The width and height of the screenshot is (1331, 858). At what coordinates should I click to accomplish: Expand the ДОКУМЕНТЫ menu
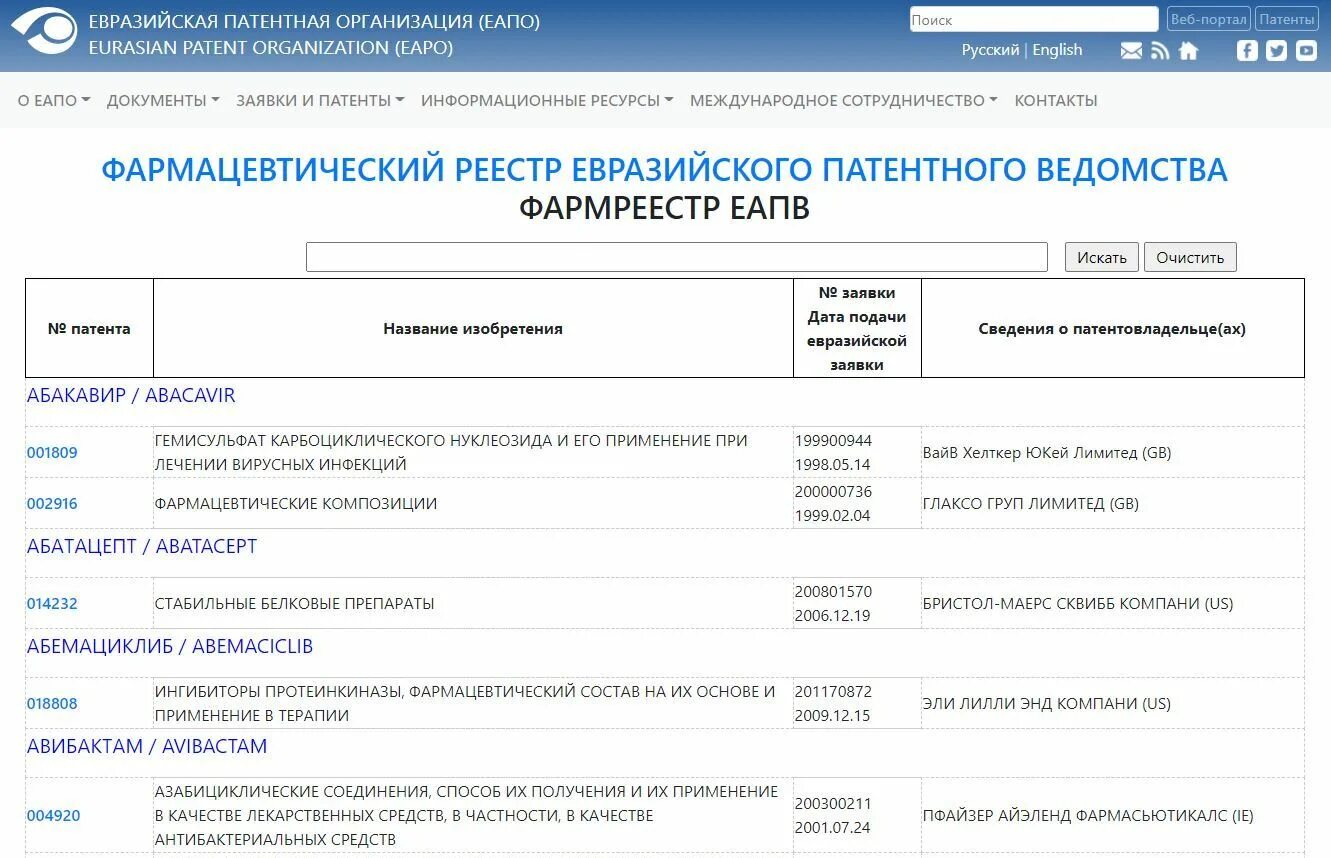(x=163, y=100)
